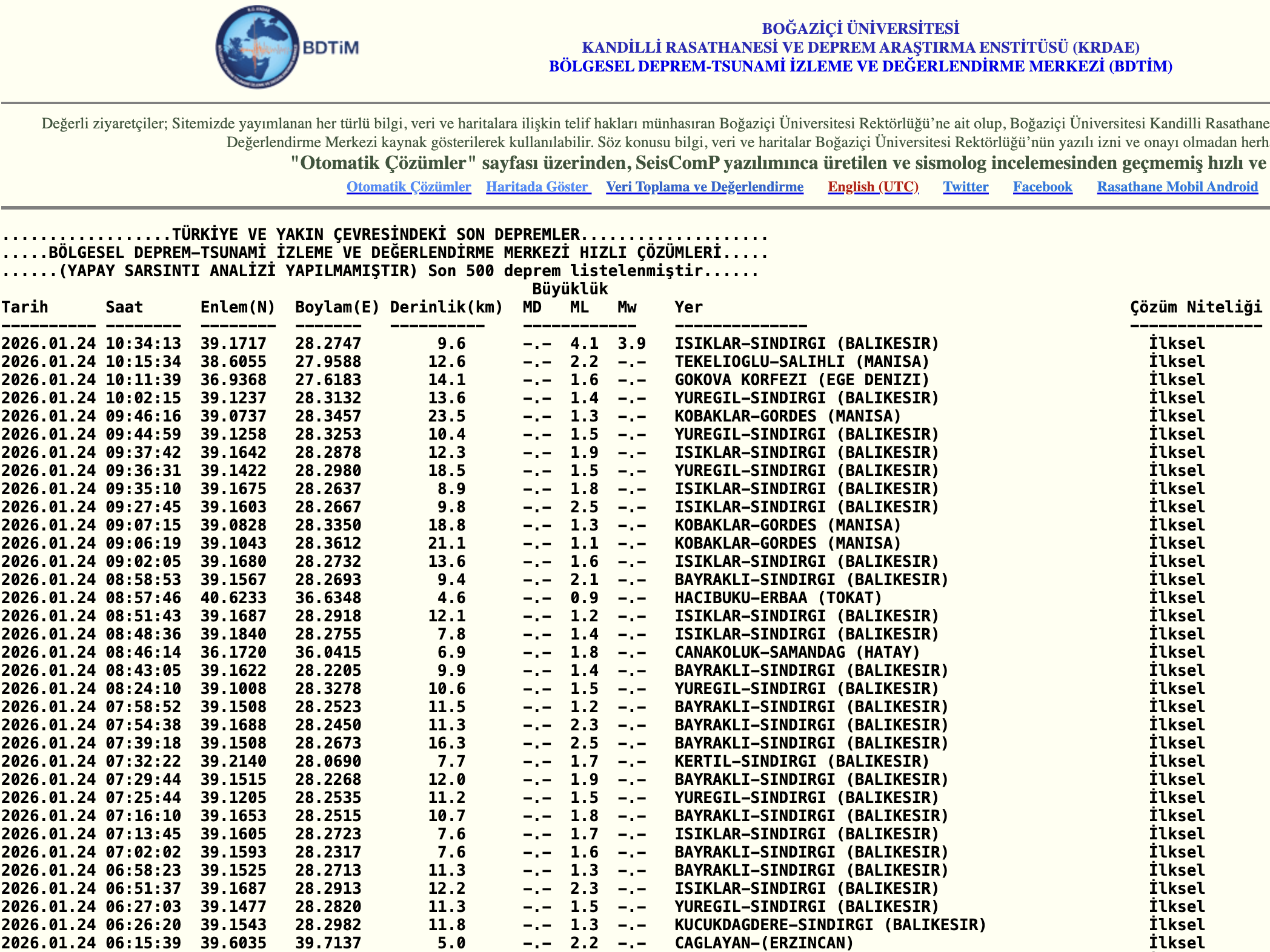Screen dimensions: 1270x952
Task: Click the Boğaziçi Üniversitesi header title
Action: (860, 28)
